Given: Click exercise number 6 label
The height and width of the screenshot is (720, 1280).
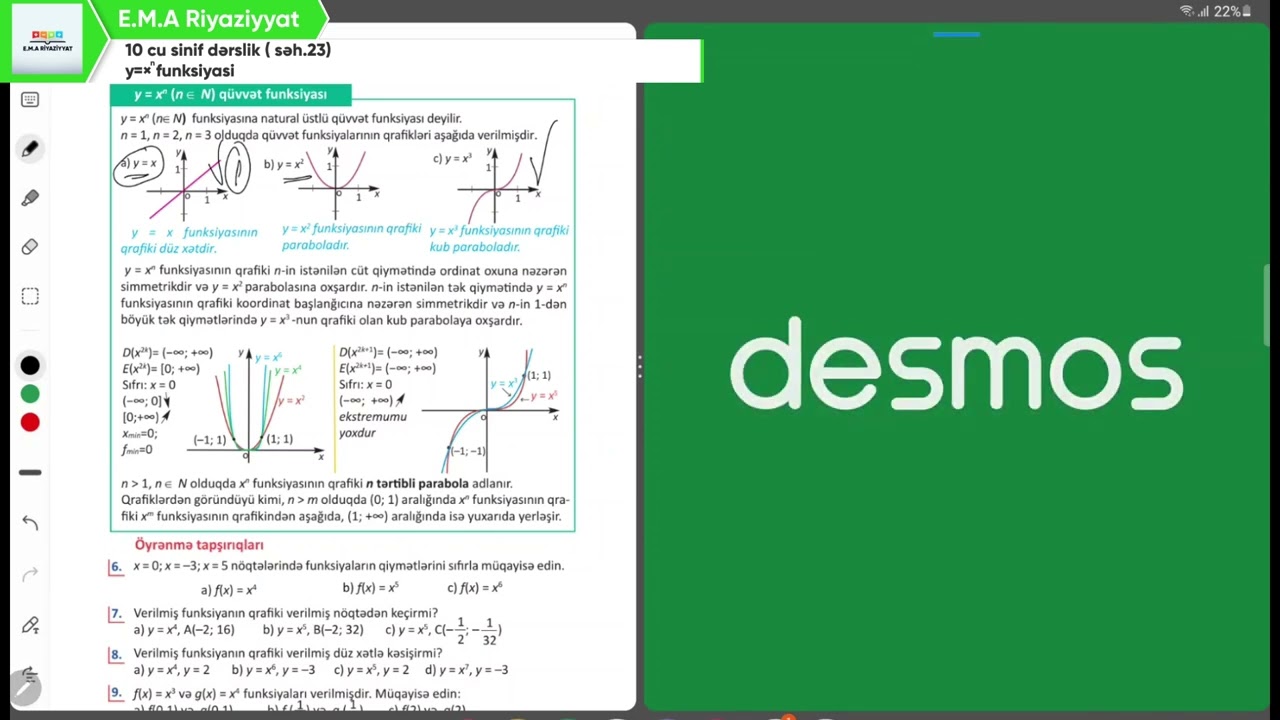Looking at the screenshot, I should pyautogui.click(x=115, y=566).
